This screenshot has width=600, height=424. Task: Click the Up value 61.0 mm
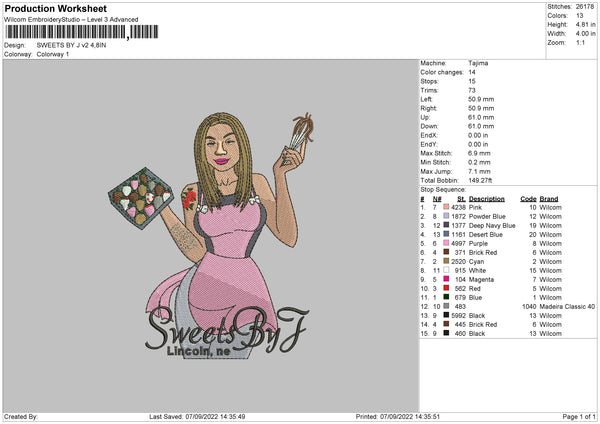click(481, 117)
